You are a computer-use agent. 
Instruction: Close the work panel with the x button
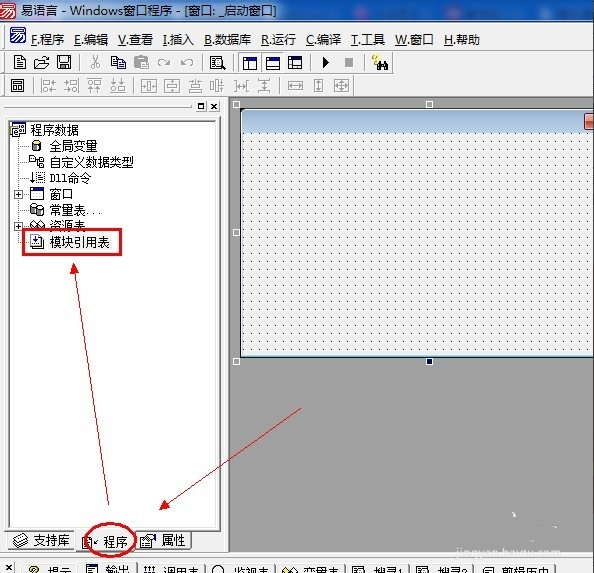(x=214, y=106)
